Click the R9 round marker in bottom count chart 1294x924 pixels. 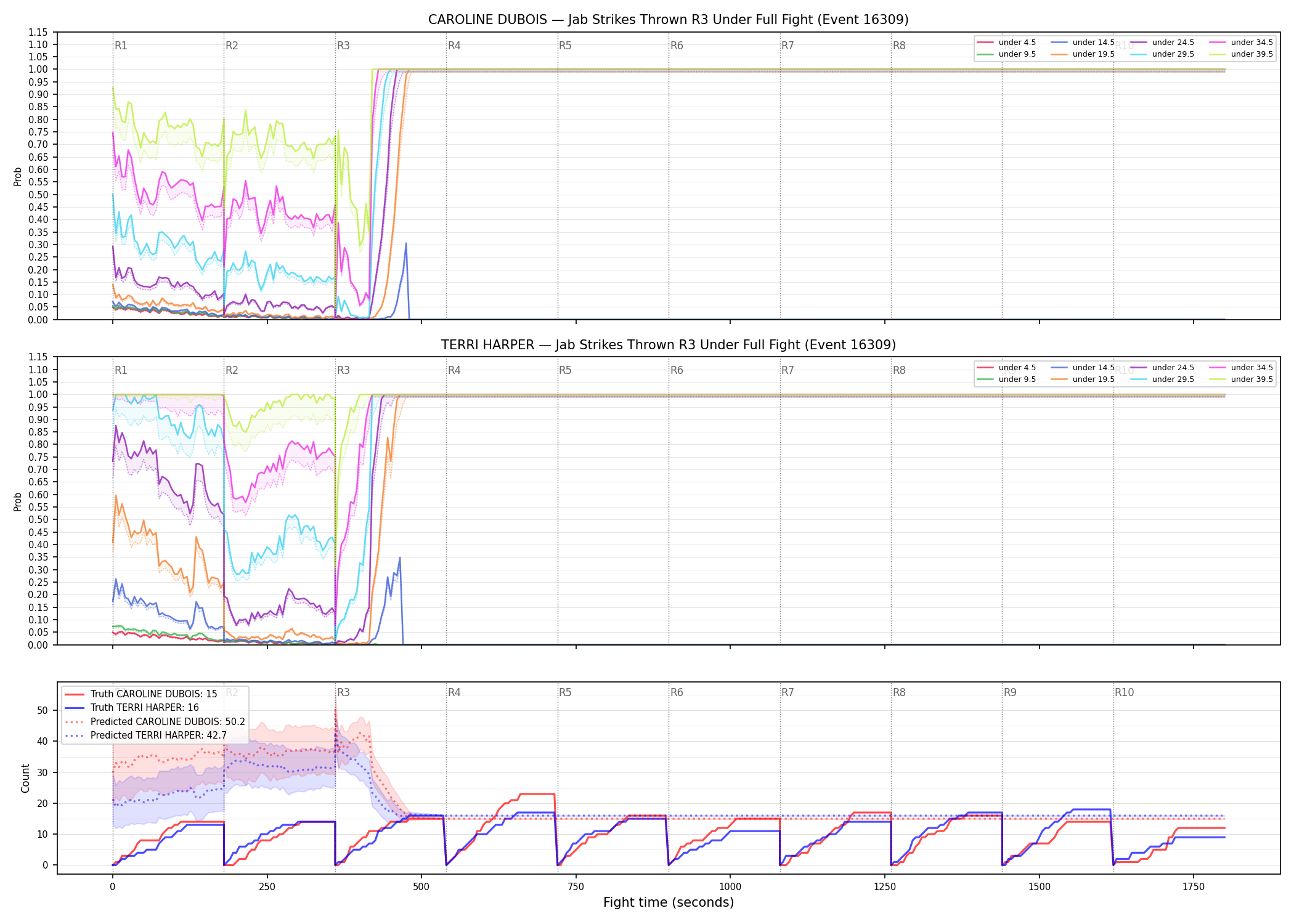pyautogui.click(x=1010, y=692)
